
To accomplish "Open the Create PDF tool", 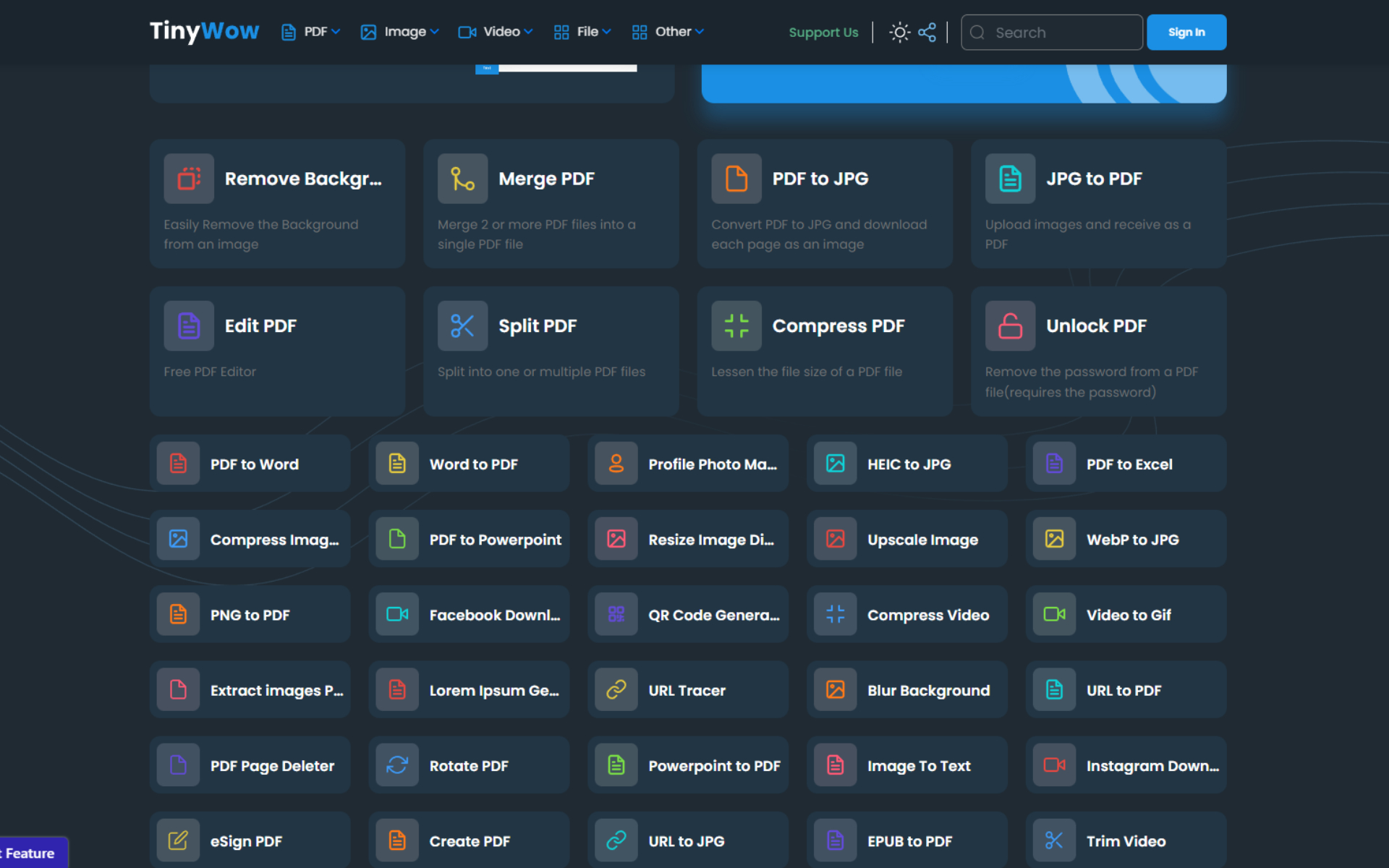I will pyautogui.click(x=470, y=840).
